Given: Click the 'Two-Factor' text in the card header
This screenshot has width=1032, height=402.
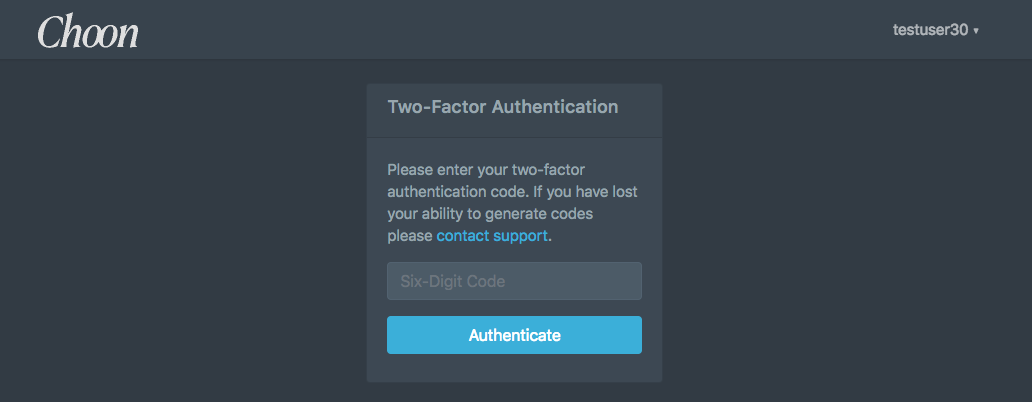Looking at the screenshot, I should [x=437, y=107].
